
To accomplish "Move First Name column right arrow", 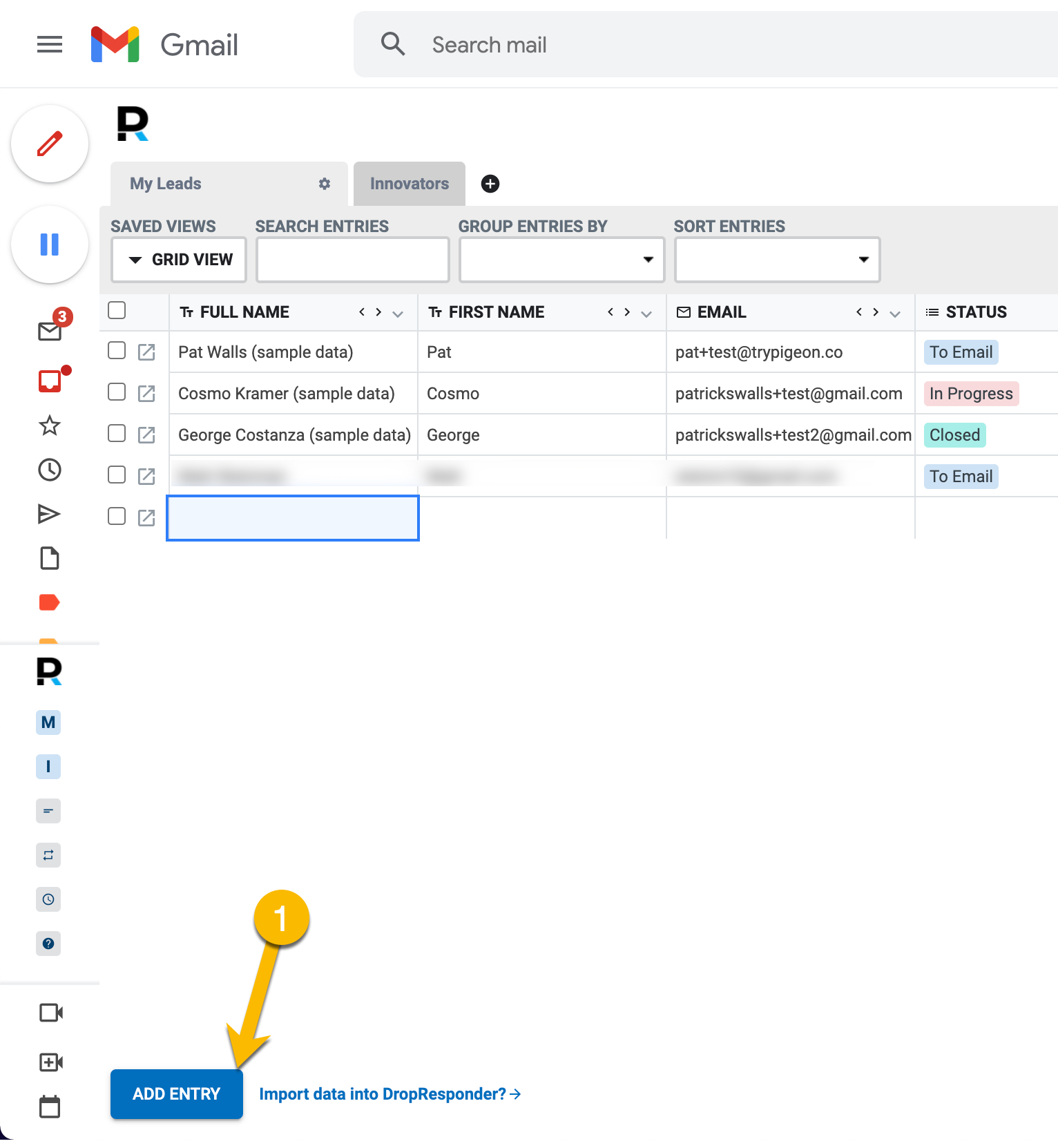I will coord(627,312).
